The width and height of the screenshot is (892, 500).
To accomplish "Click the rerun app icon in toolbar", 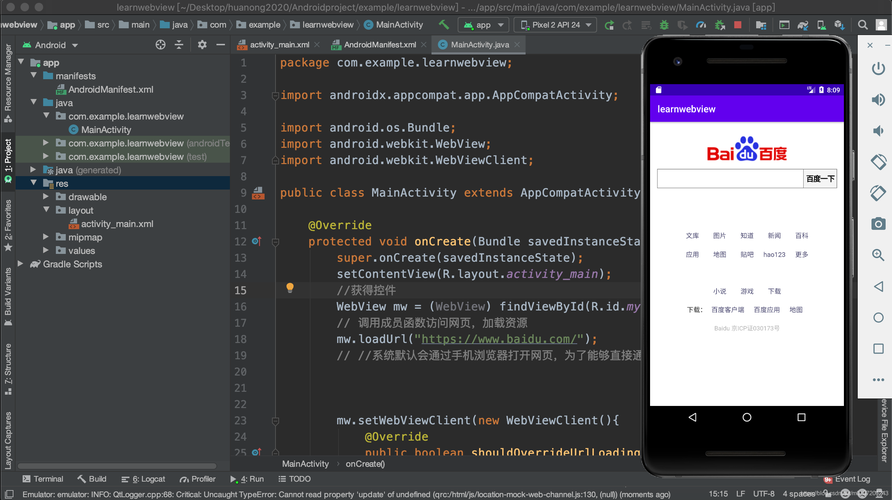I will point(609,25).
